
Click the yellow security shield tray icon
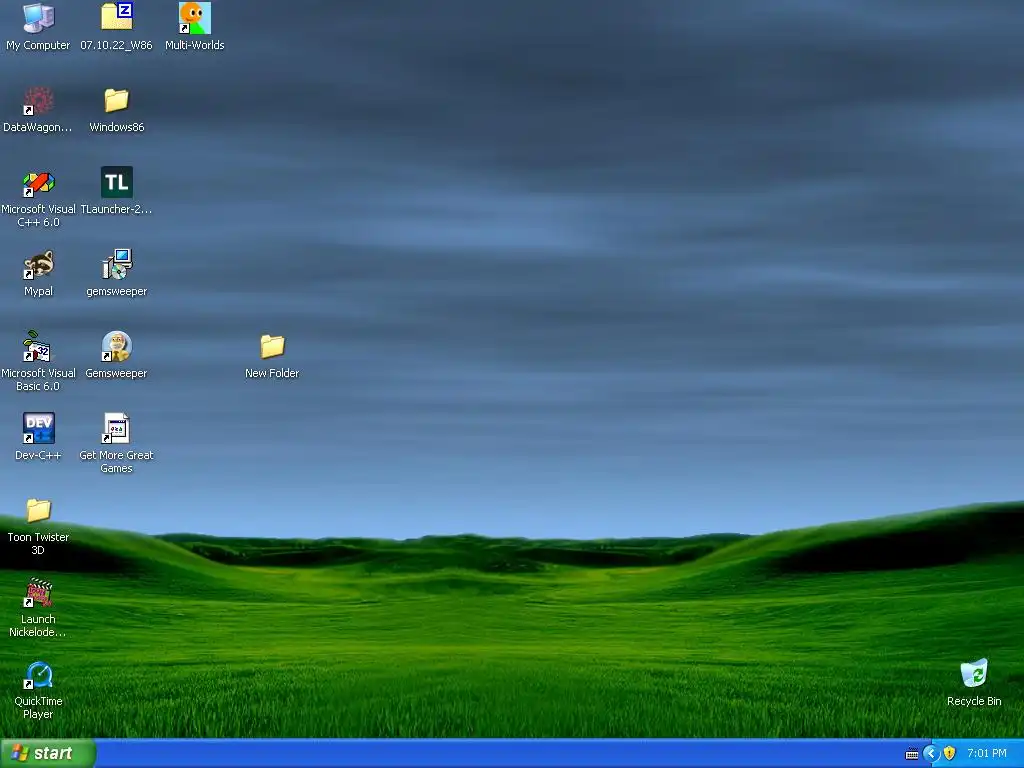(950, 754)
